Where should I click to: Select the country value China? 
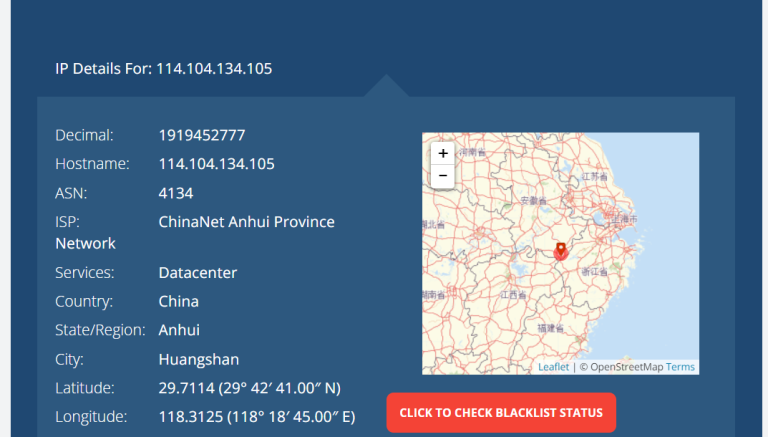pos(179,301)
